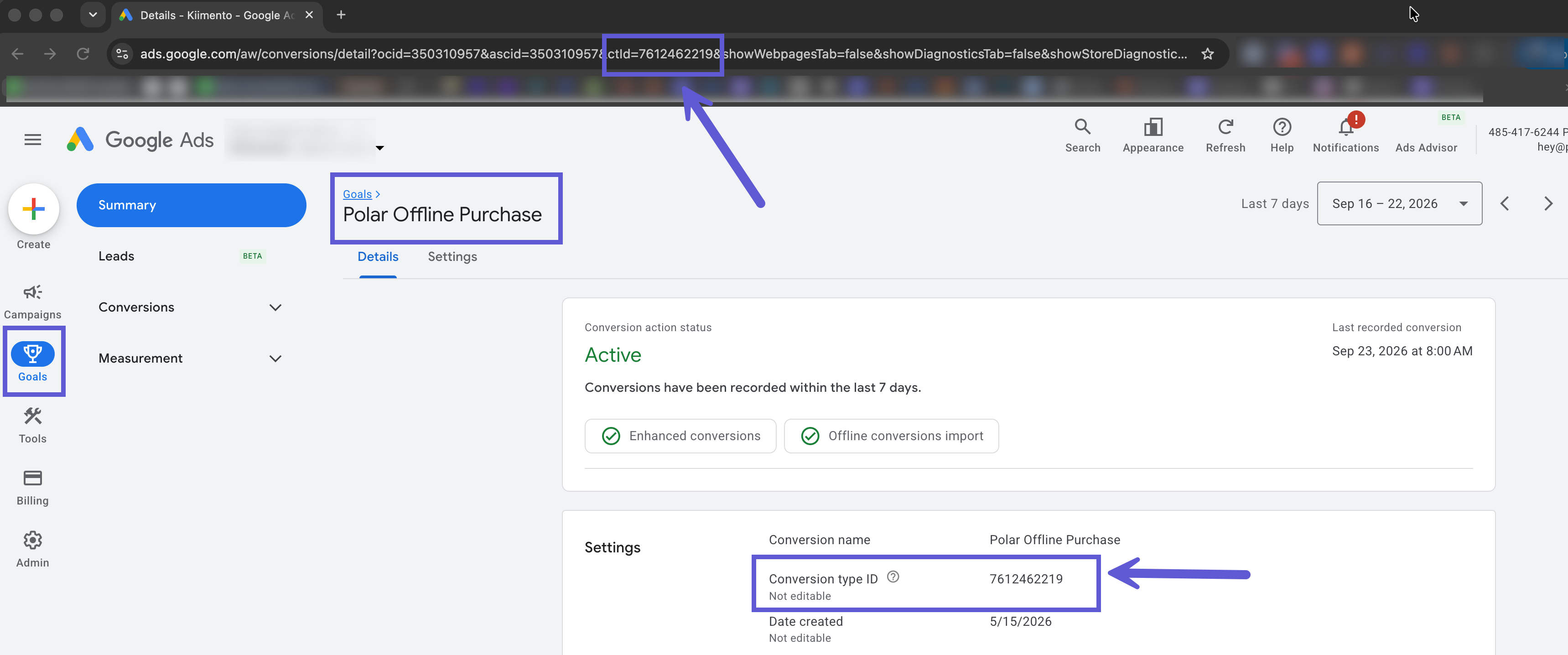Select the Summary menu item

pos(191,205)
